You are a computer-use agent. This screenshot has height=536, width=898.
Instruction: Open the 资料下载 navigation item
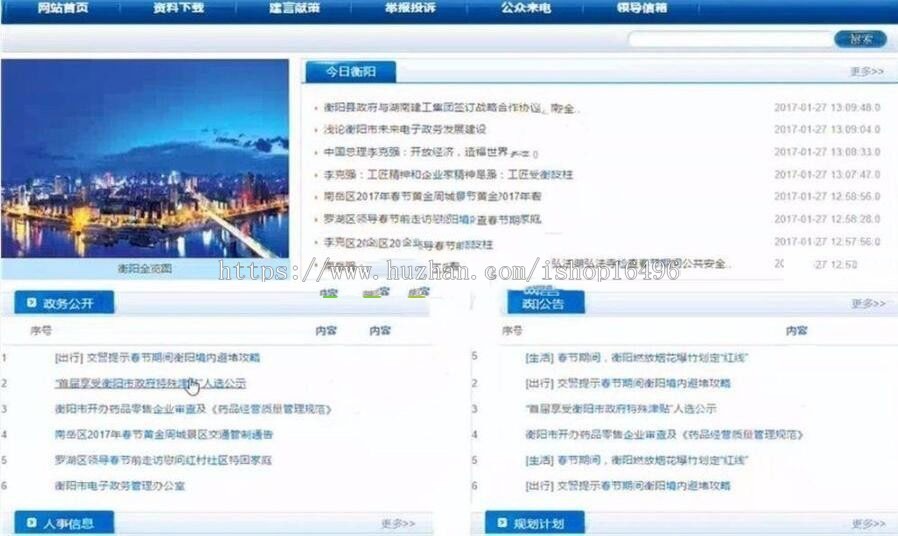tap(179, 8)
